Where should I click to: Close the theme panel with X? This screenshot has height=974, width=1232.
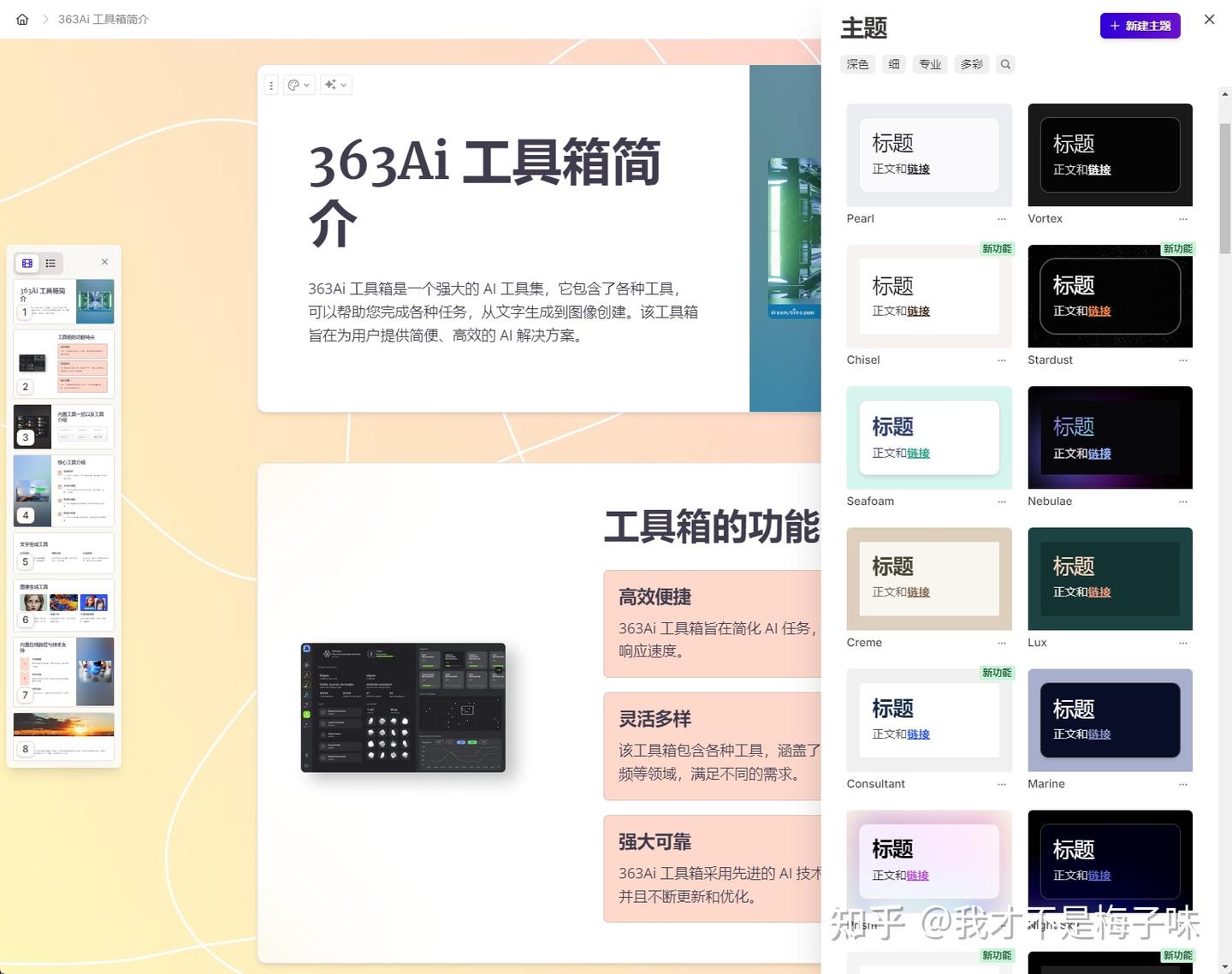pos(1209,19)
